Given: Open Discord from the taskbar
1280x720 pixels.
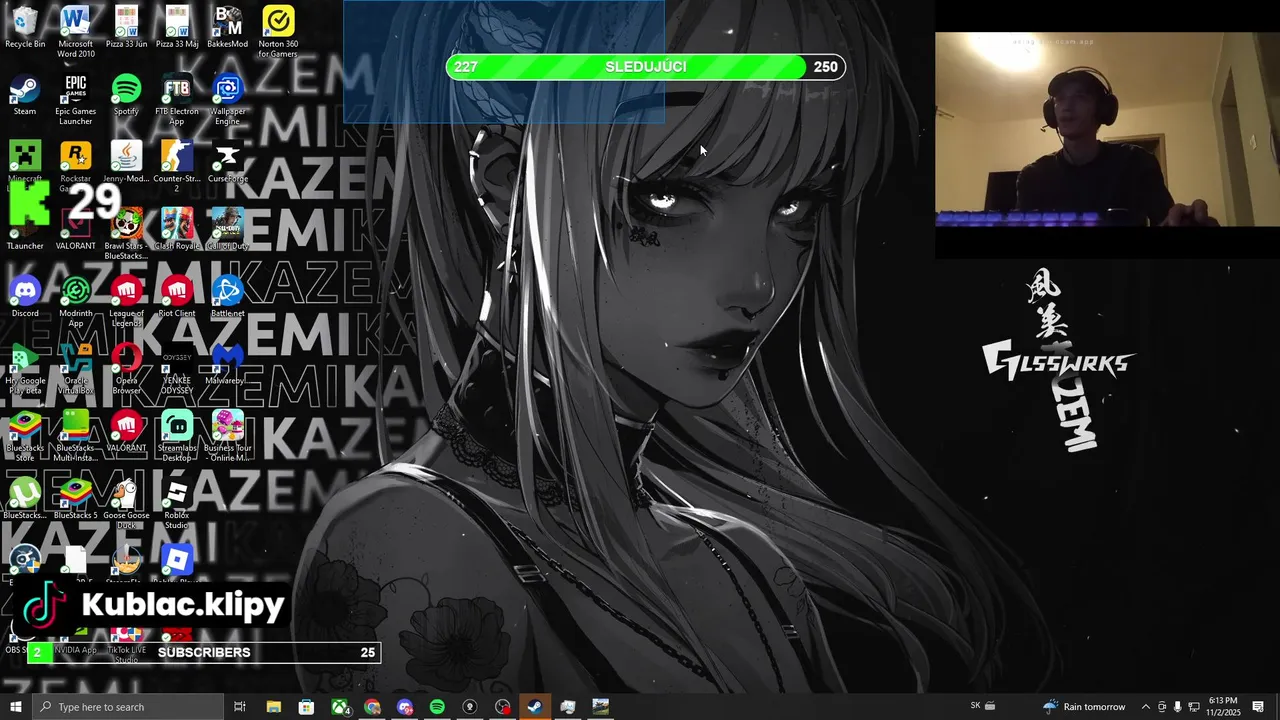Looking at the screenshot, I should point(405,707).
